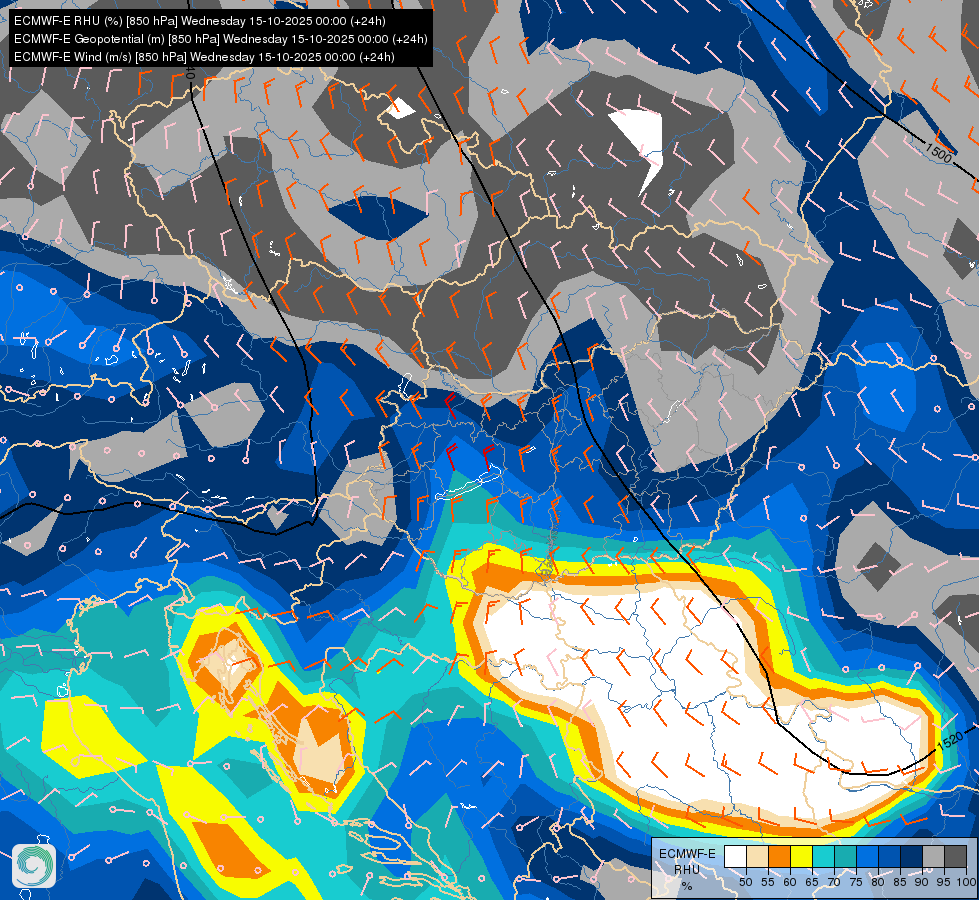Choose the teal 70–75 legend swatch

(845, 856)
